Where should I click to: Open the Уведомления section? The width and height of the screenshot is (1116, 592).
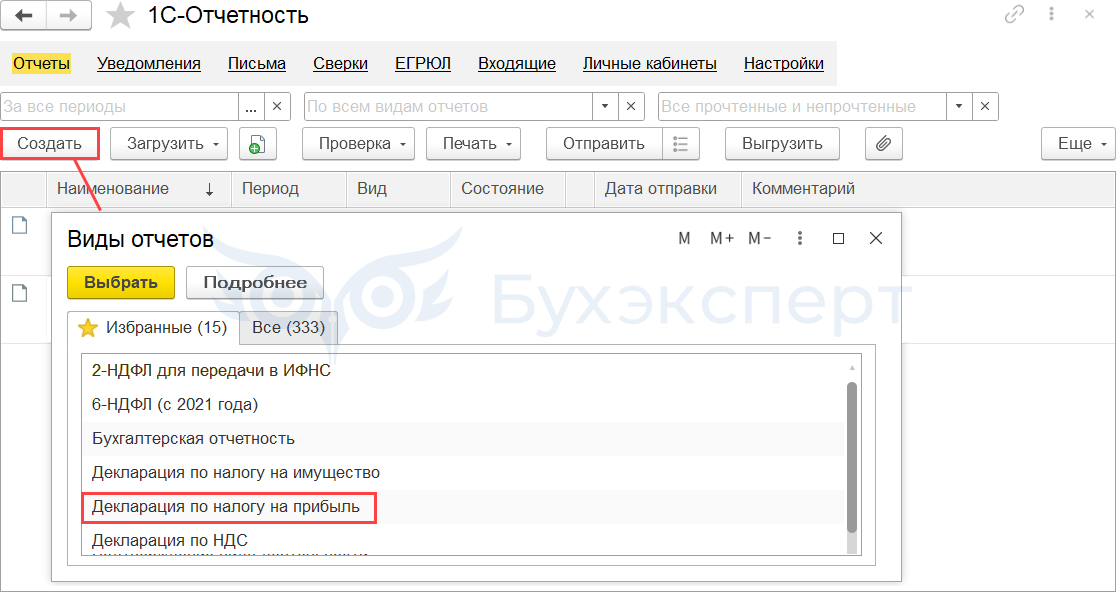pyautogui.click(x=149, y=63)
